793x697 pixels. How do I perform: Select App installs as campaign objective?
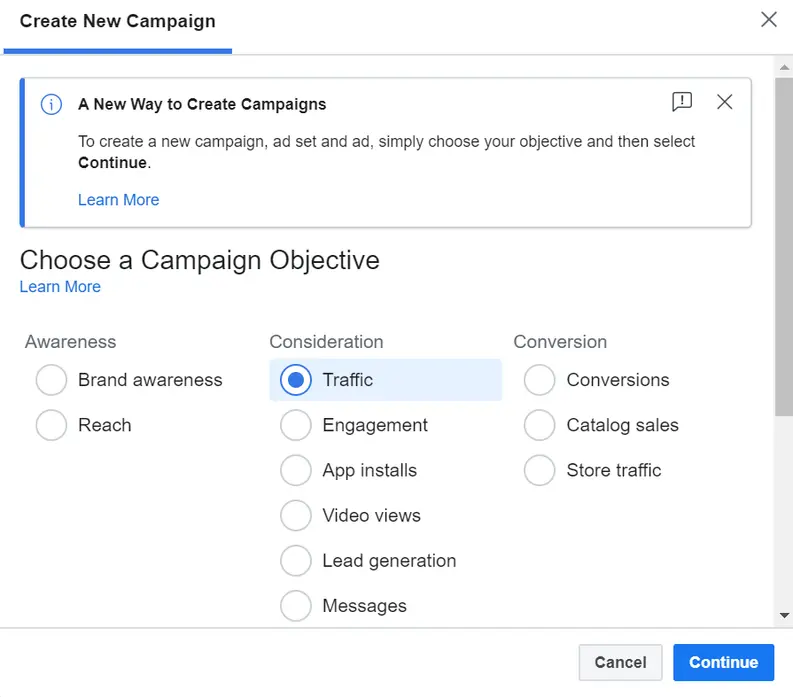(296, 470)
